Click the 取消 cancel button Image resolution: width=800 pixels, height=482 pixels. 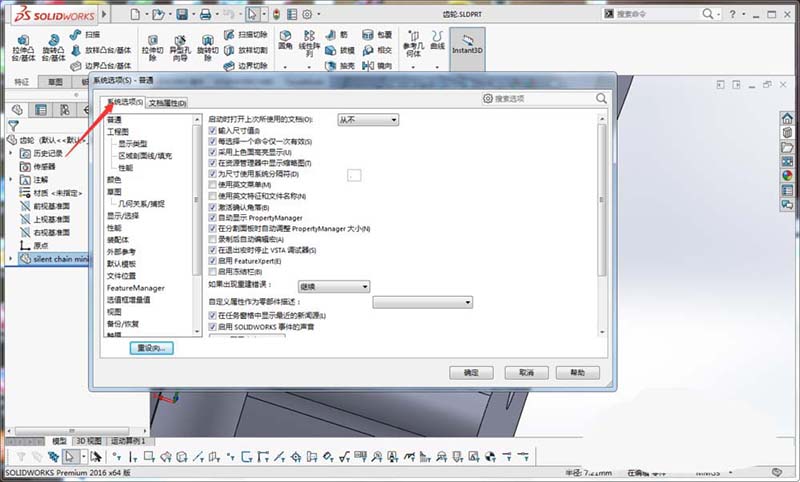tap(527, 373)
